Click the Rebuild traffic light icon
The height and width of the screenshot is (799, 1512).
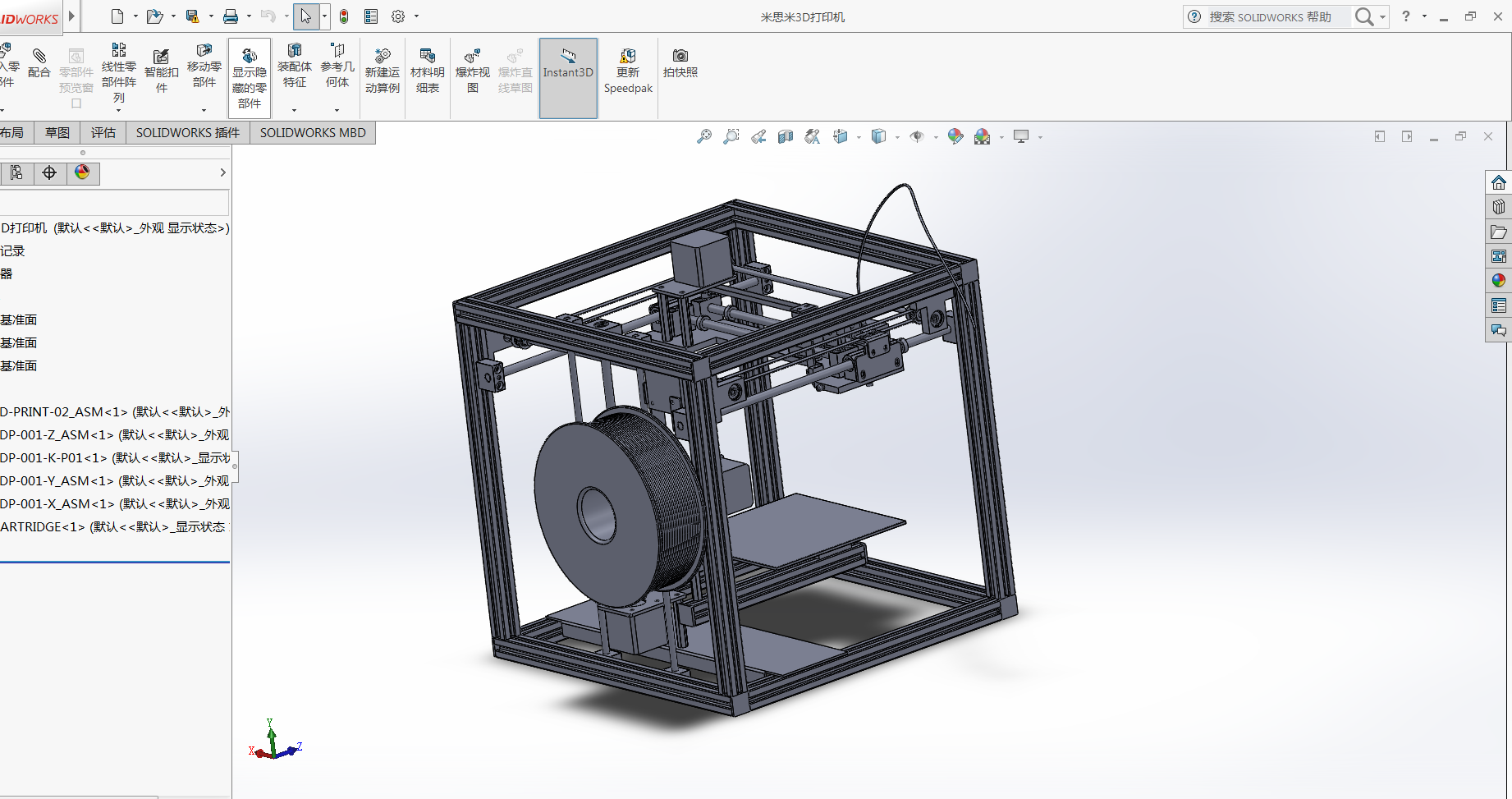tap(344, 16)
